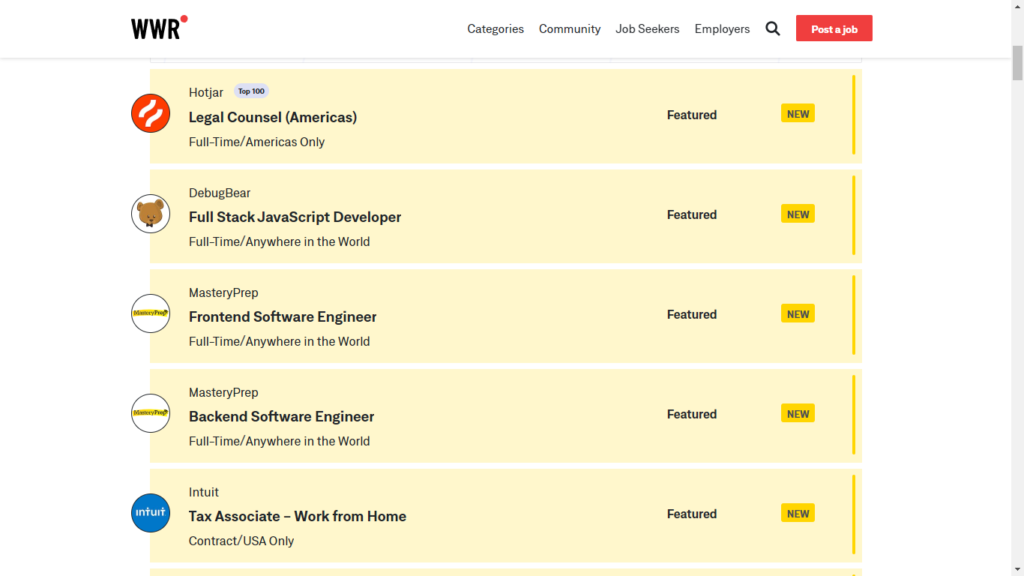Open the Legal Counsel (Americas) listing
This screenshot has width=1024, height=576.
click(272, 117)
